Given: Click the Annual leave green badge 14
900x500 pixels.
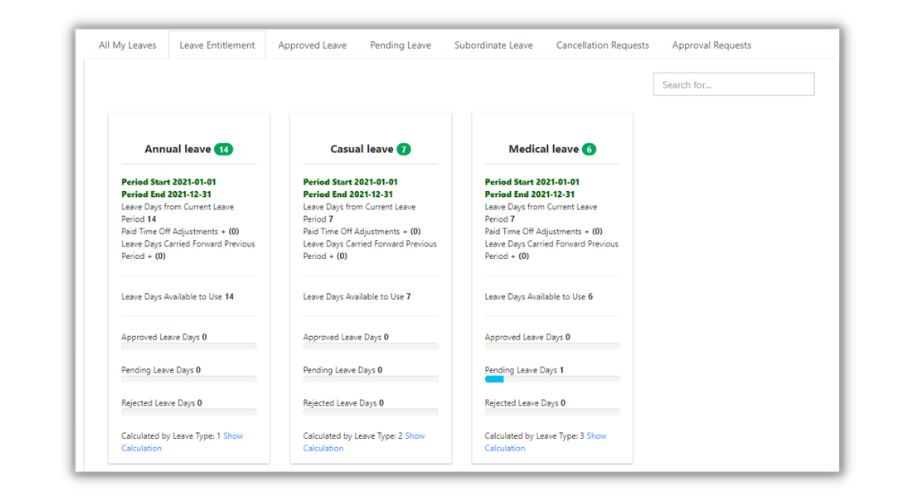Looking at the screenshot, I should tap(223, 149).
